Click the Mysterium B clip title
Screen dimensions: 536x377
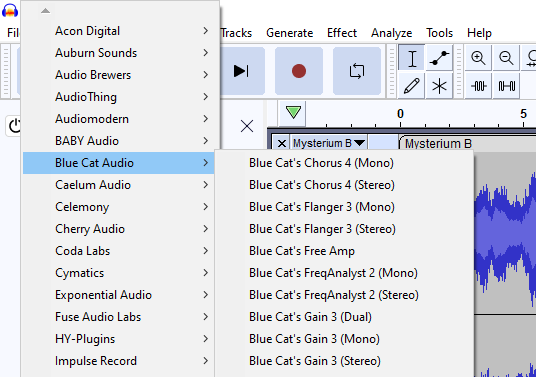pyautogui.click(x=438, y=144)
